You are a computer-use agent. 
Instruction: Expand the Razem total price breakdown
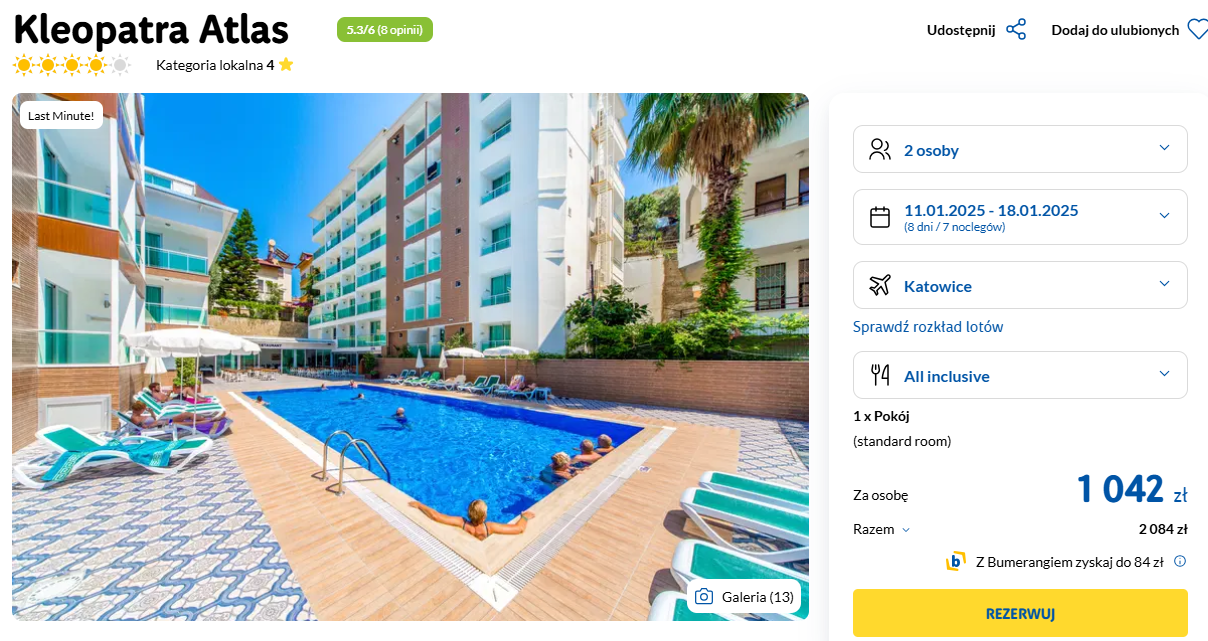[882, 530]
